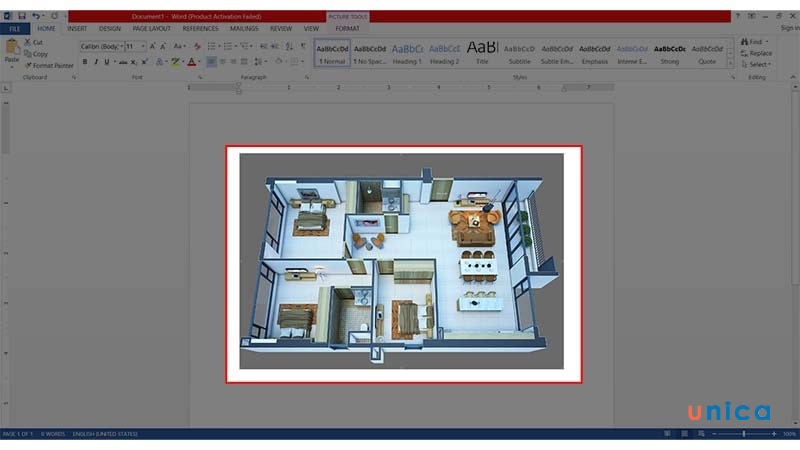The image size is (800, 450).
Task: Open the INSERT ribbon tab
Action: point(77,28)
